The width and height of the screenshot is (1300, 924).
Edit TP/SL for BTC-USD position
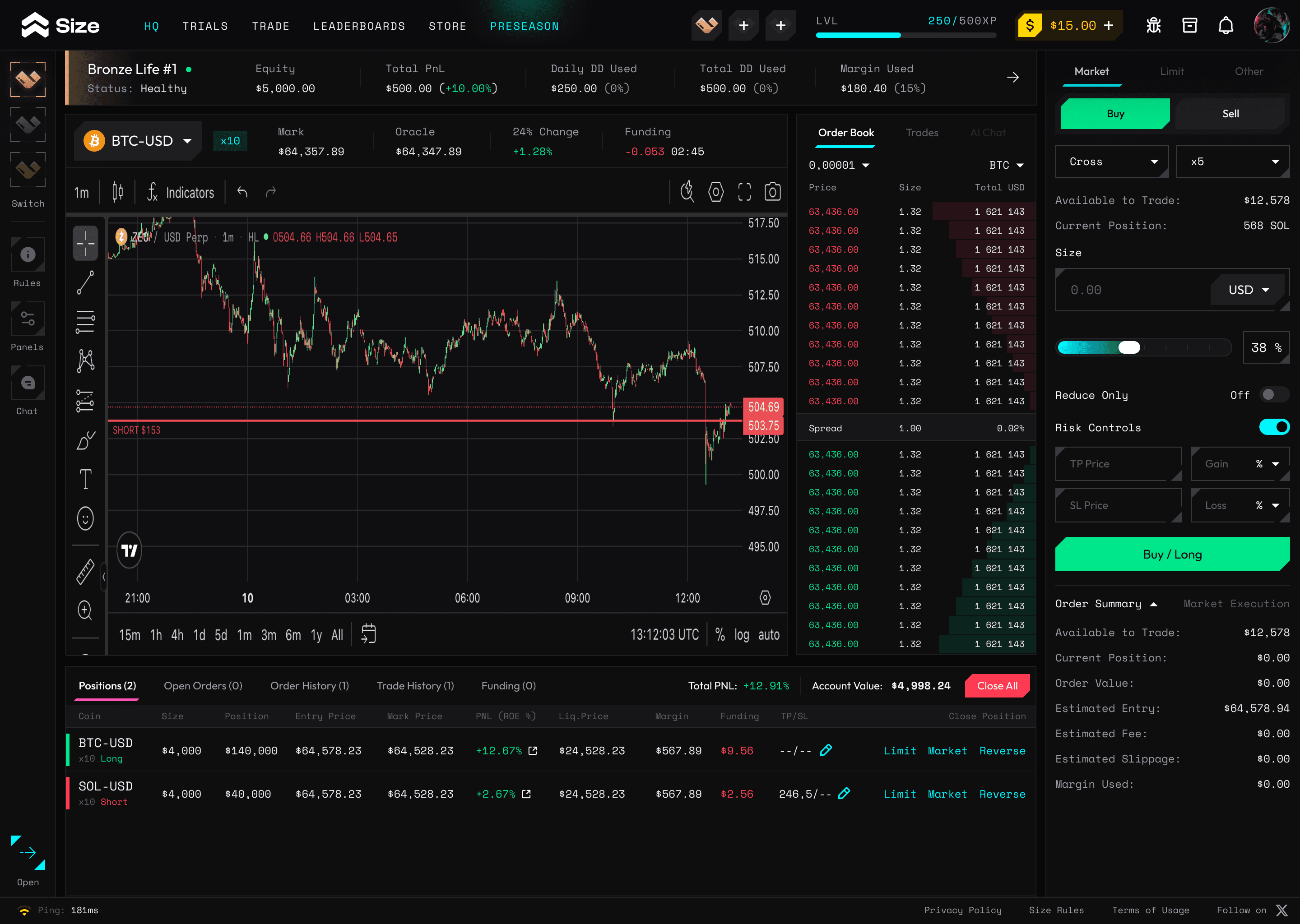826,750
